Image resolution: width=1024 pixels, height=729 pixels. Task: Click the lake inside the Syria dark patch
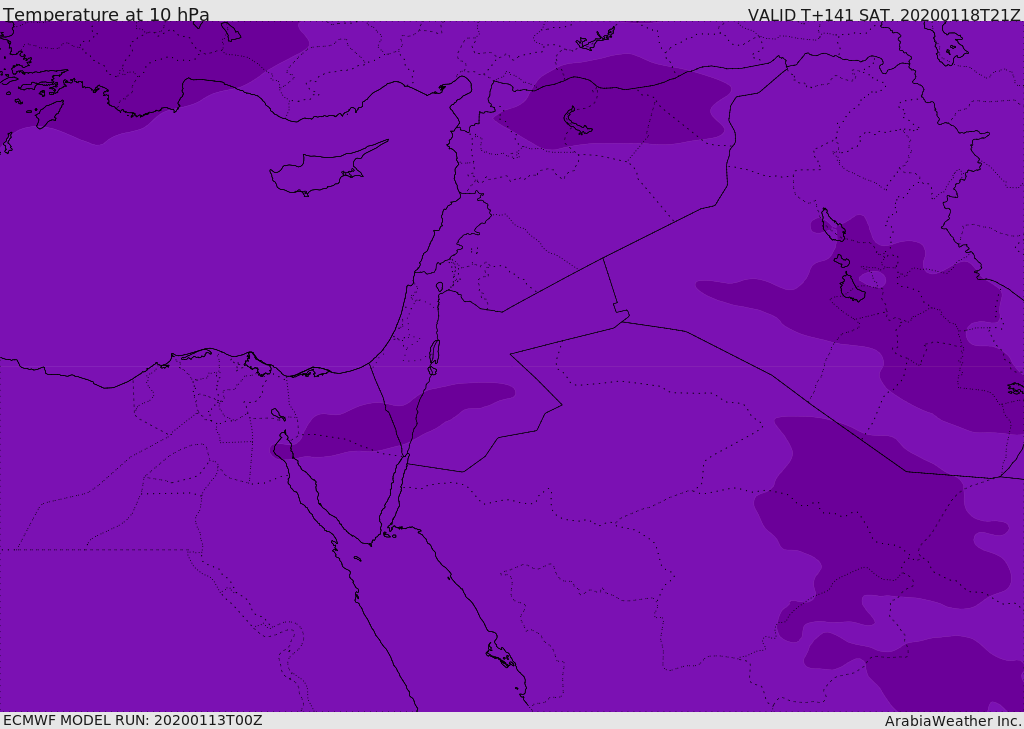point(576,122)
